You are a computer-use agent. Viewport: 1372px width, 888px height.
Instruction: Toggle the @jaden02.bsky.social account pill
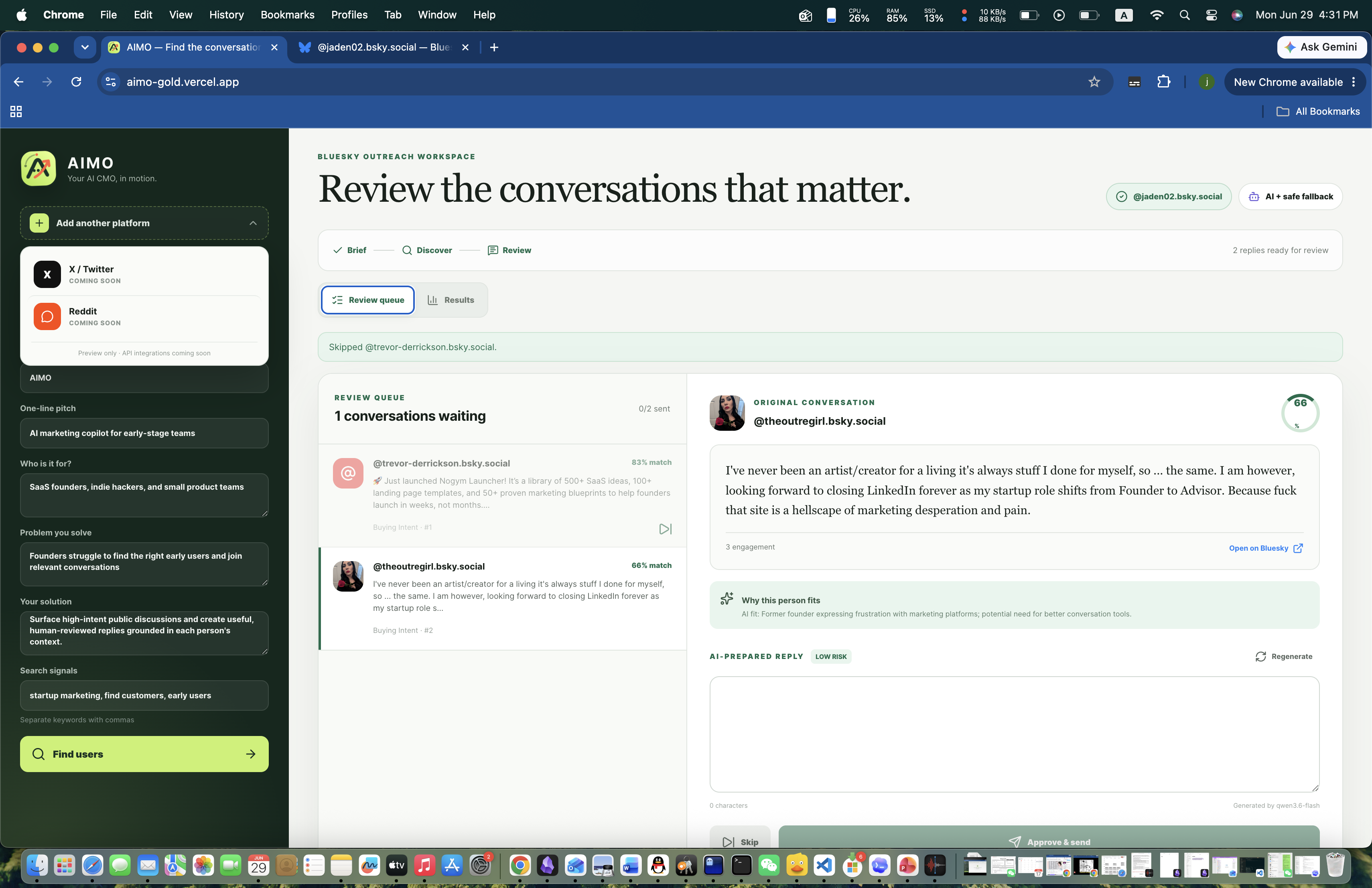click(1169, 197)
